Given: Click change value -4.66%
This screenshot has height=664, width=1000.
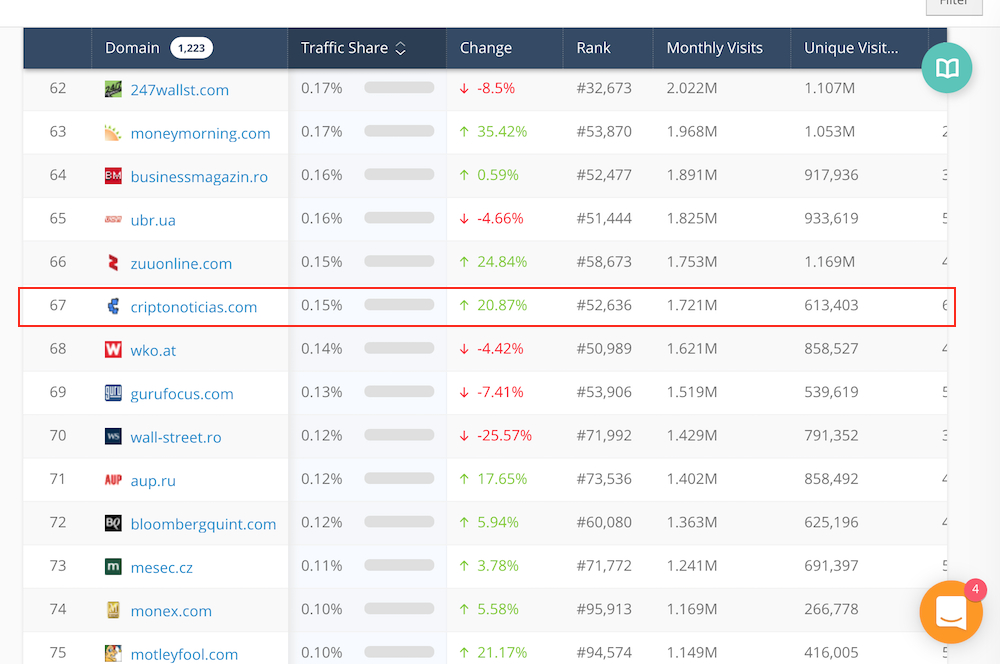Looking at the screenshot, I should (500, 218).
